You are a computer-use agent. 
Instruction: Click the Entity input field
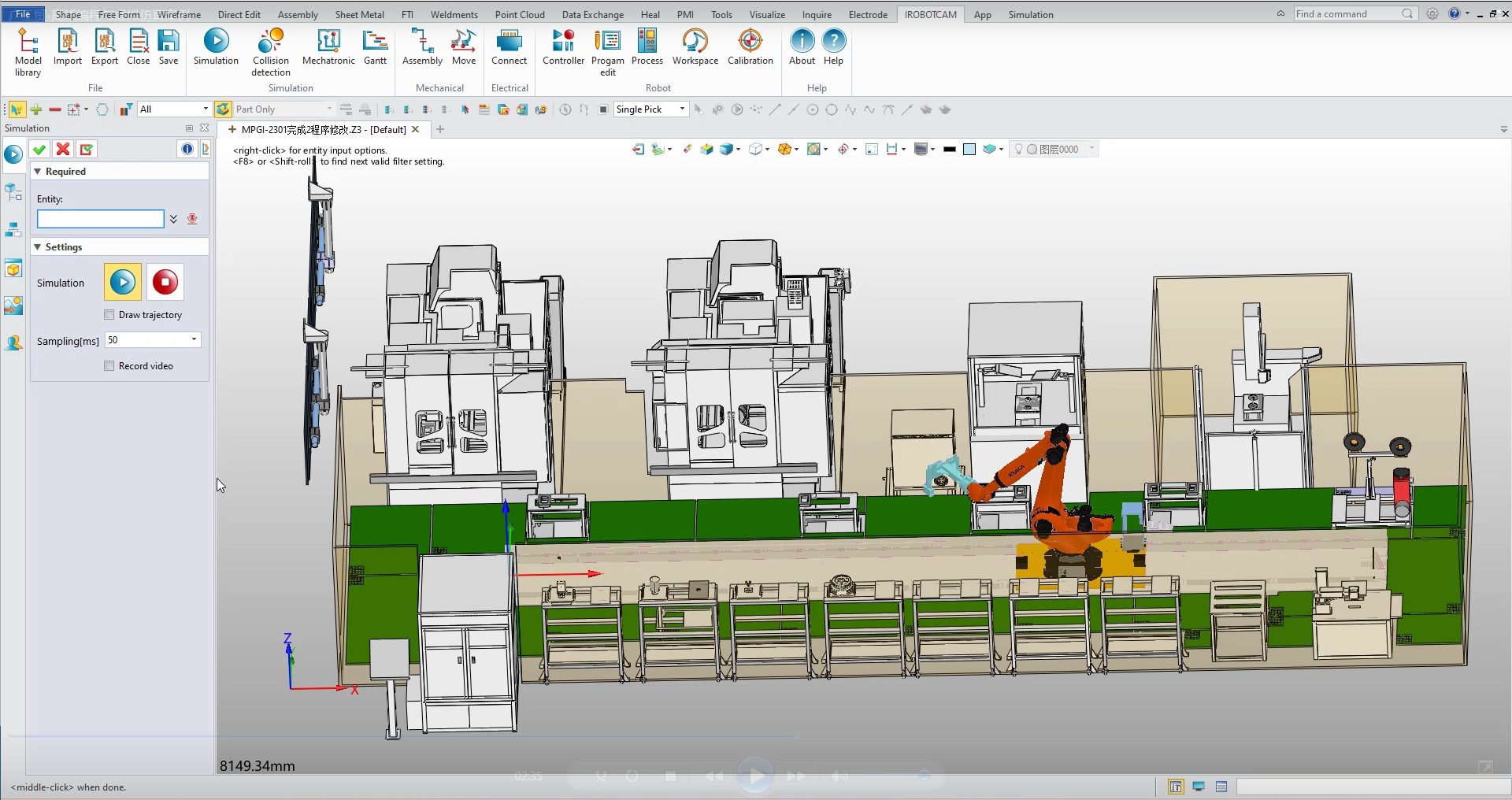101,219
